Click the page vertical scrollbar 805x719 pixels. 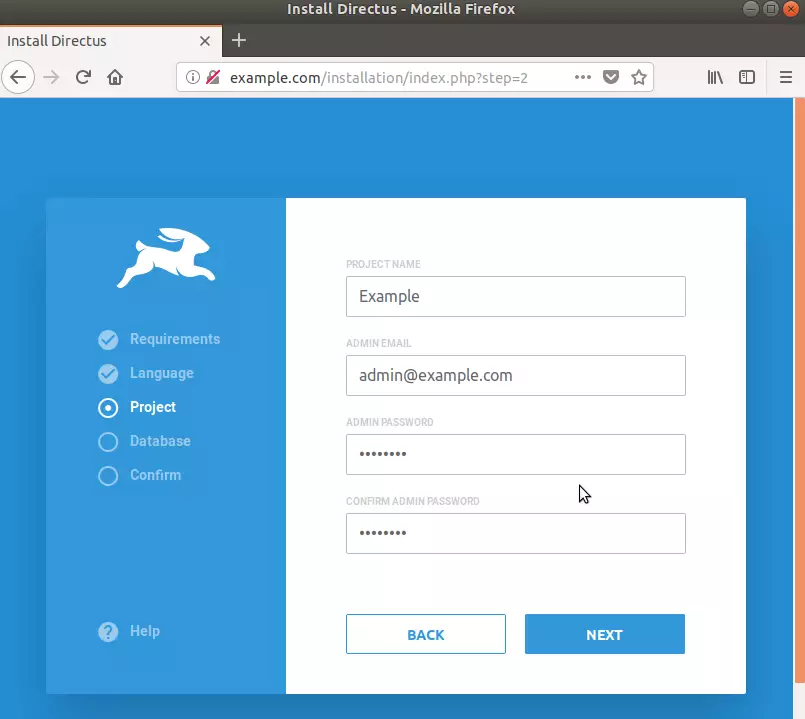(799, 390)
